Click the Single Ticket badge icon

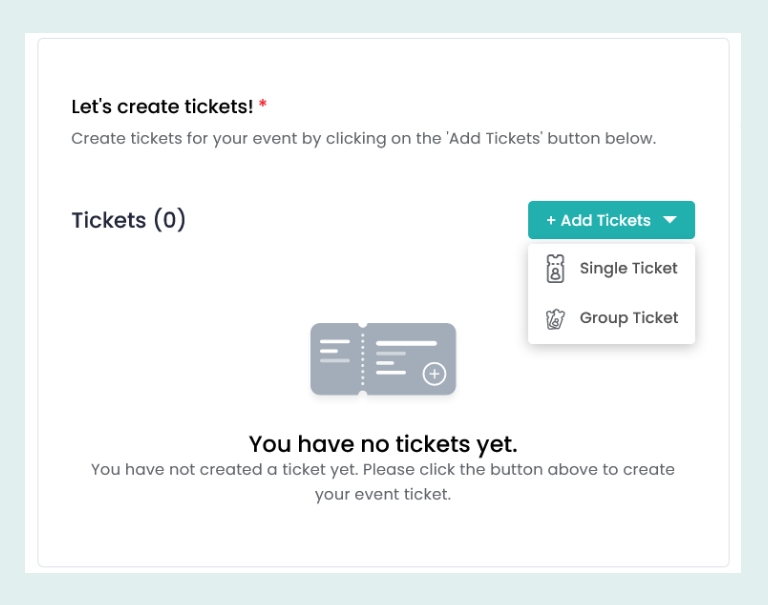(x=555, y=269)
